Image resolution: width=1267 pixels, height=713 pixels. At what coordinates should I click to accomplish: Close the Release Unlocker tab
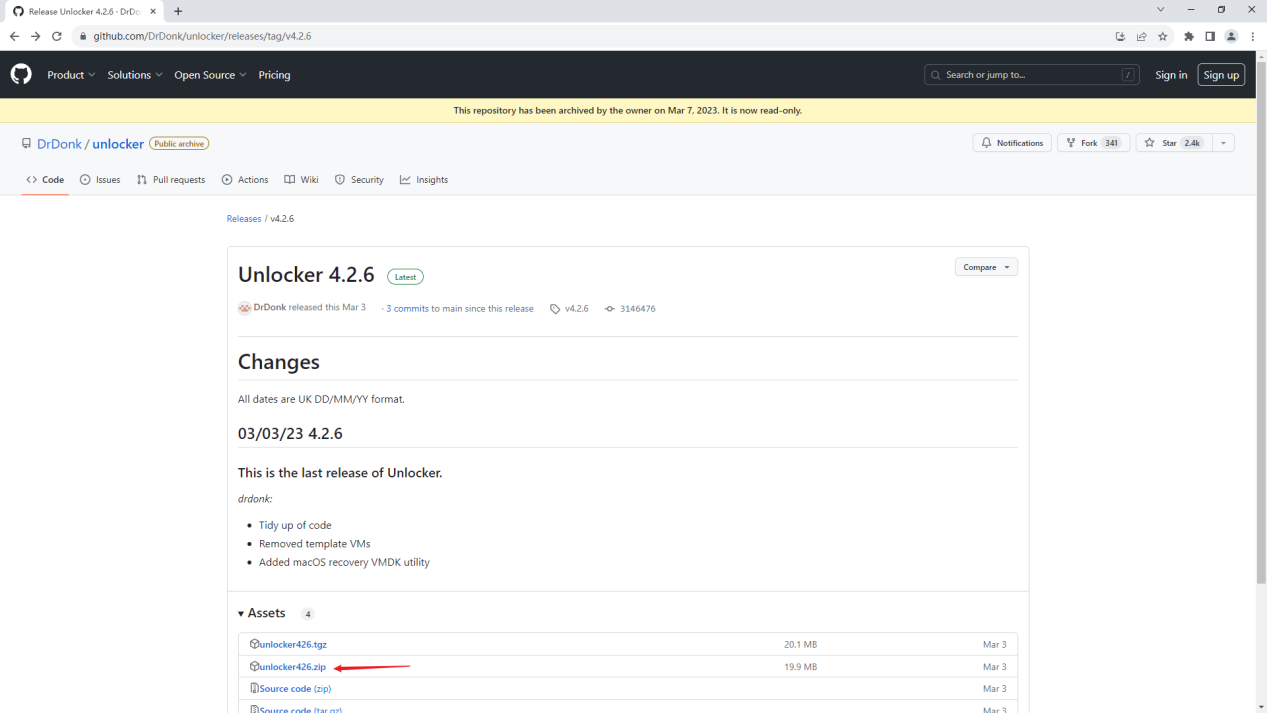(x=152, y=11)
